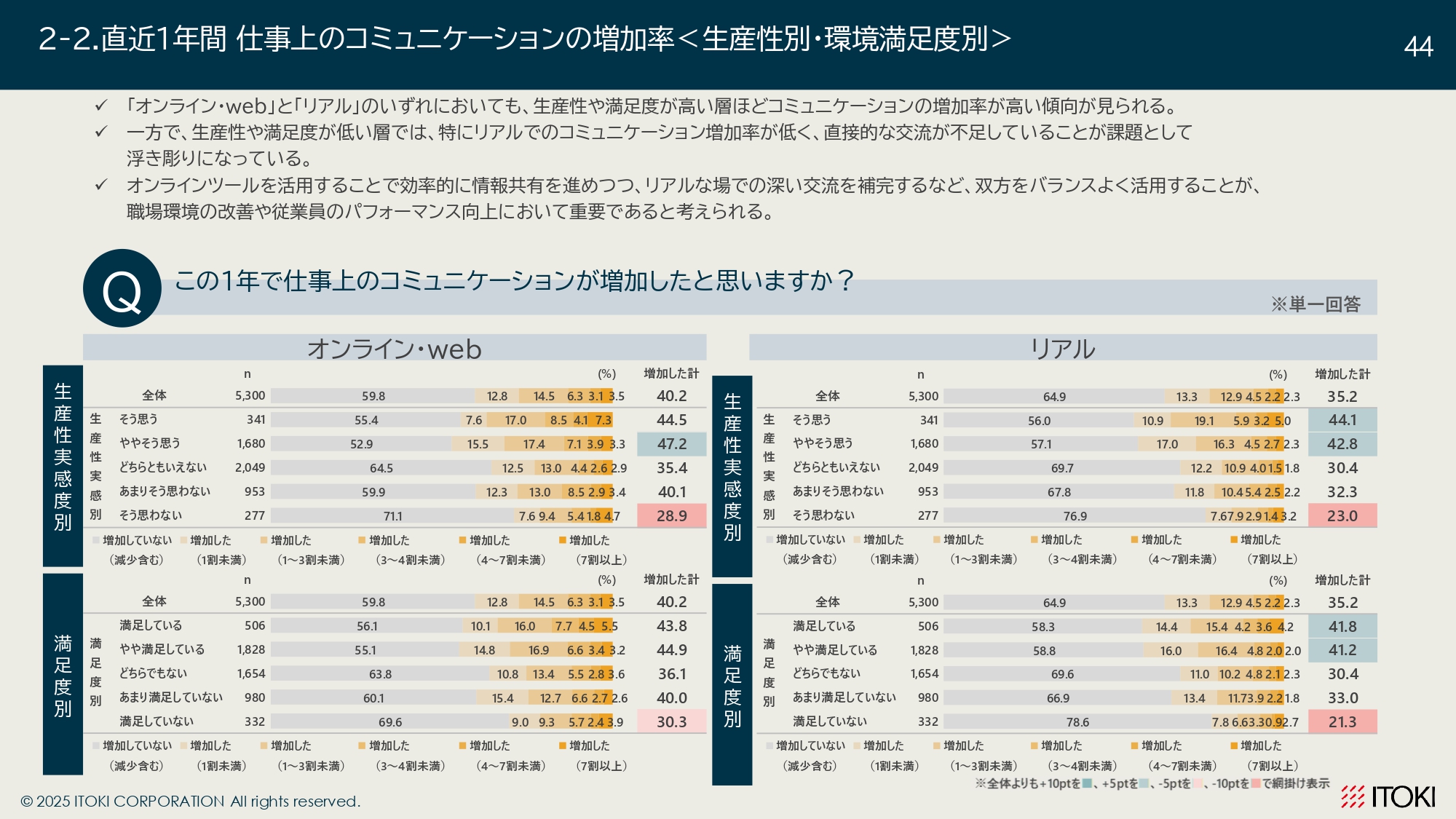Click the gray bar segment labeled 58.3

pyautogui.click(x=1043, y=626)
